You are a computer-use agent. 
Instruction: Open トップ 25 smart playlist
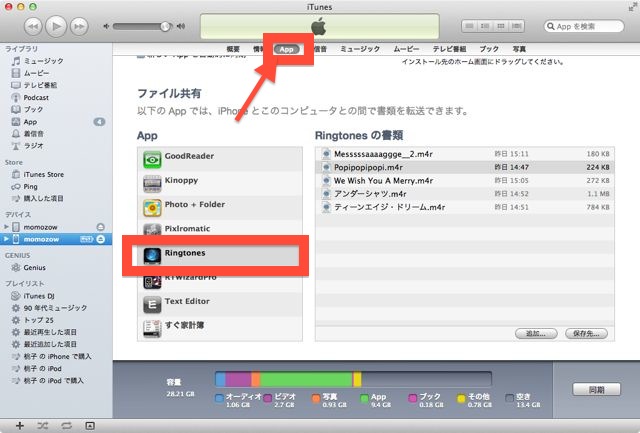tap(56, 320)
